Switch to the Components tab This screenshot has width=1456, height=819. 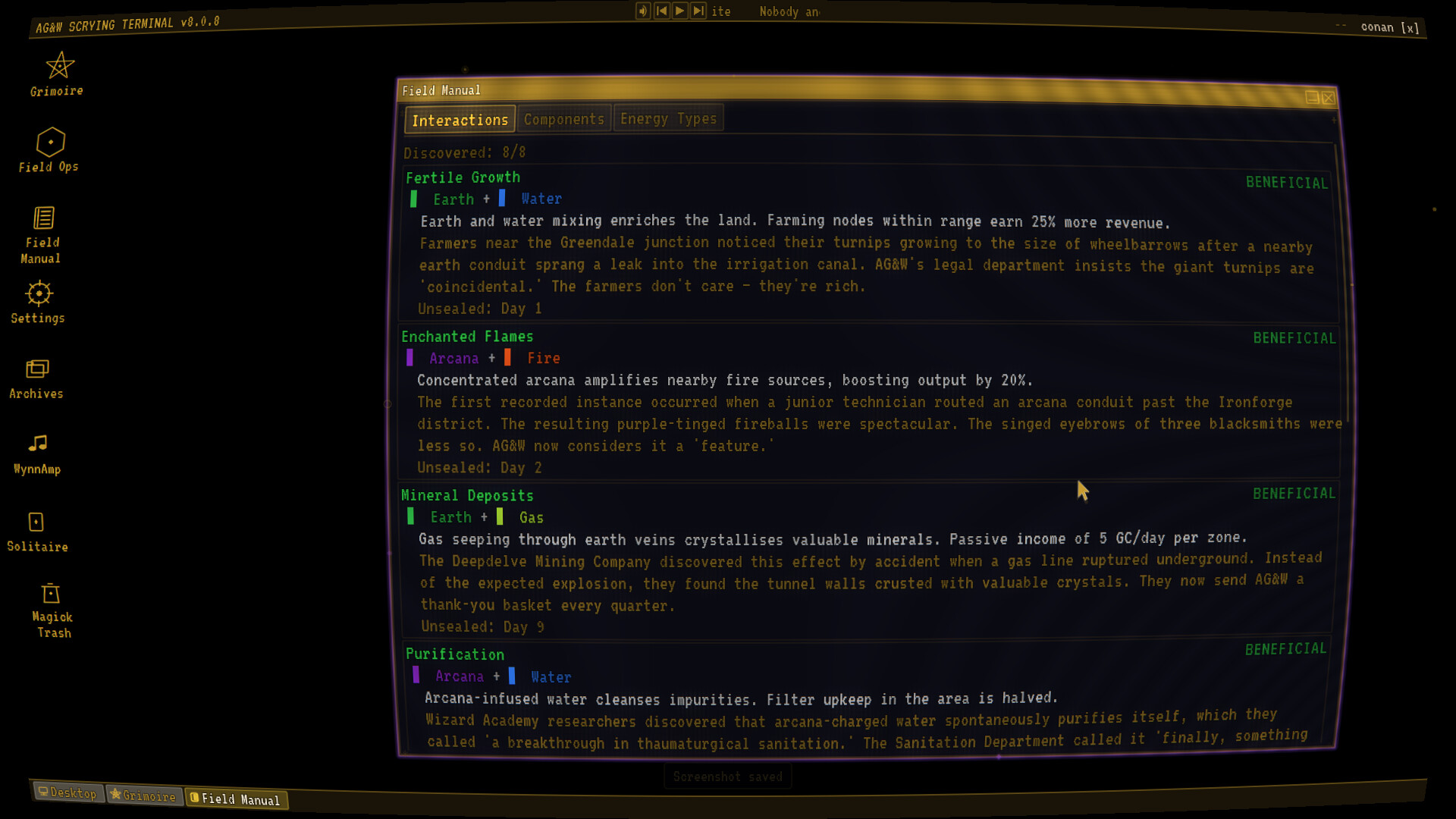pyautogui.click(x=564, y=119)
